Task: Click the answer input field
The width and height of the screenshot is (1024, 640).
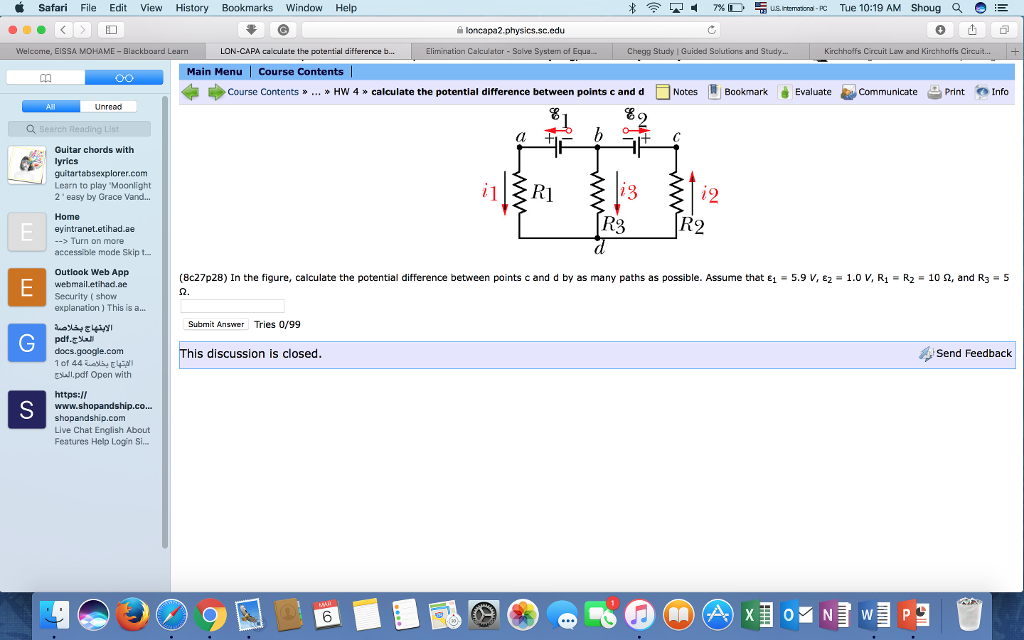Action: pyautogui.click(x=232, y=306)
